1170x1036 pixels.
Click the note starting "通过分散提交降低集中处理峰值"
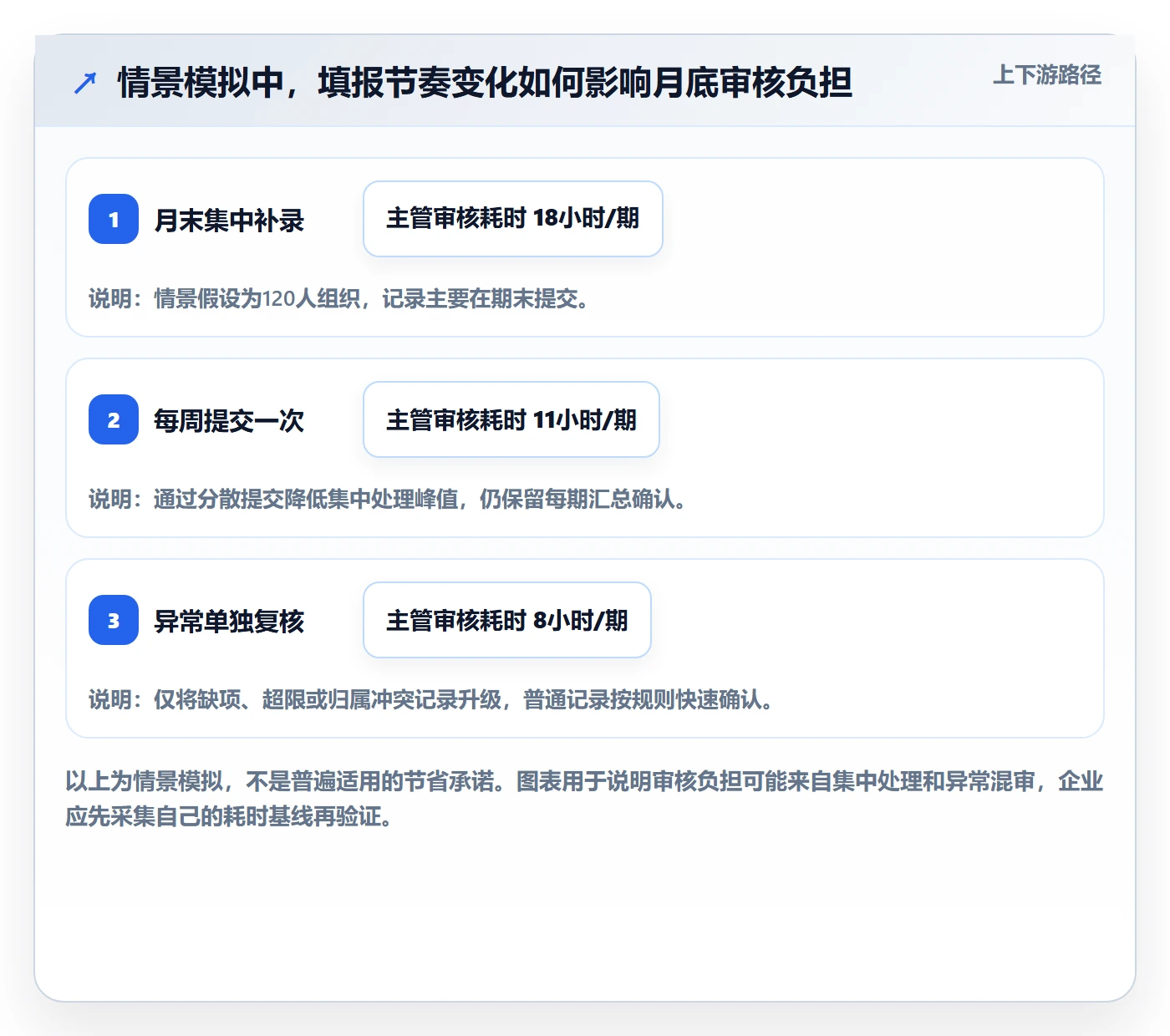click(388, 500)
